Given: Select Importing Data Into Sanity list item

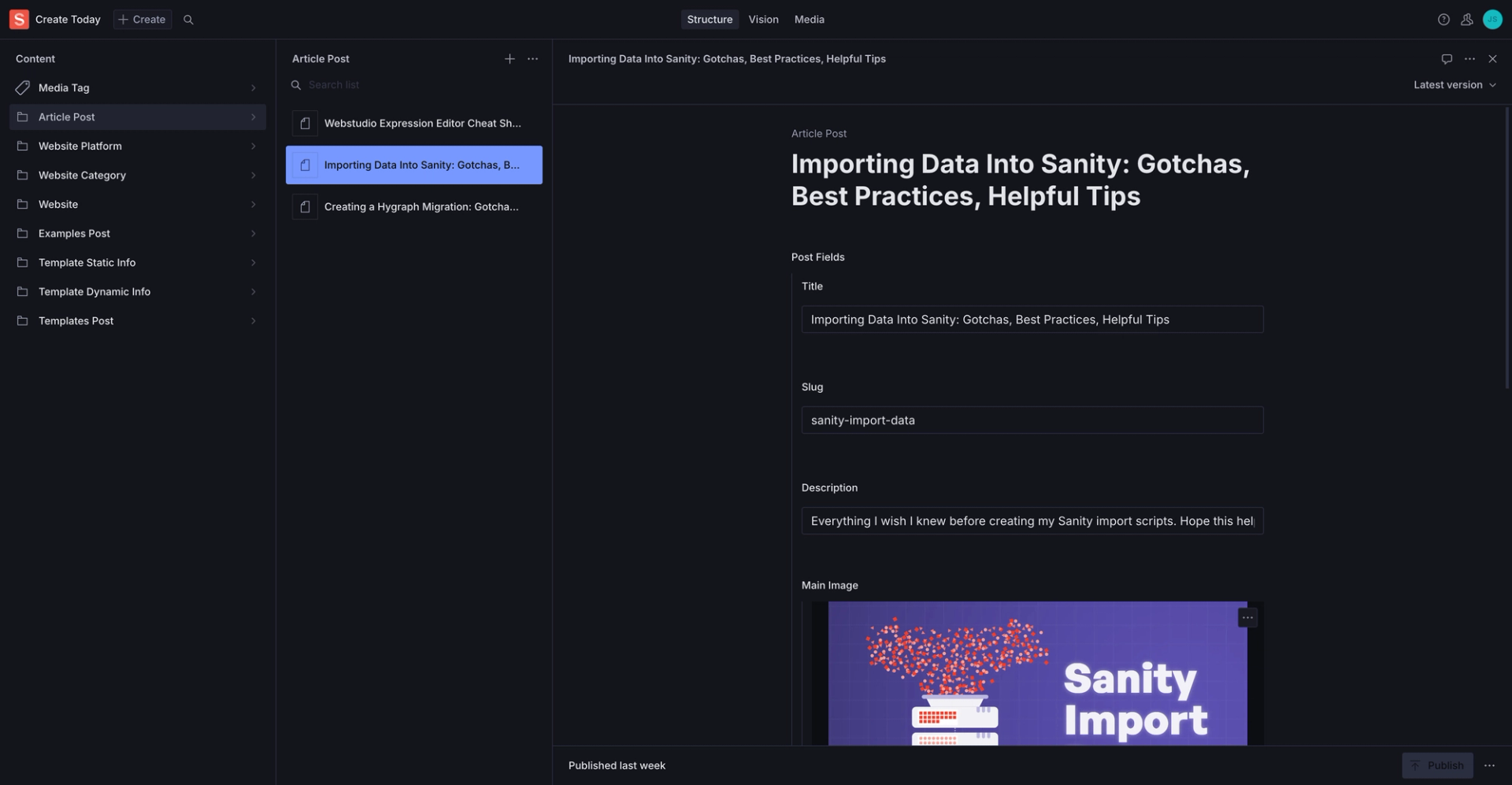Looking at the screenshot, I should 414,165.
